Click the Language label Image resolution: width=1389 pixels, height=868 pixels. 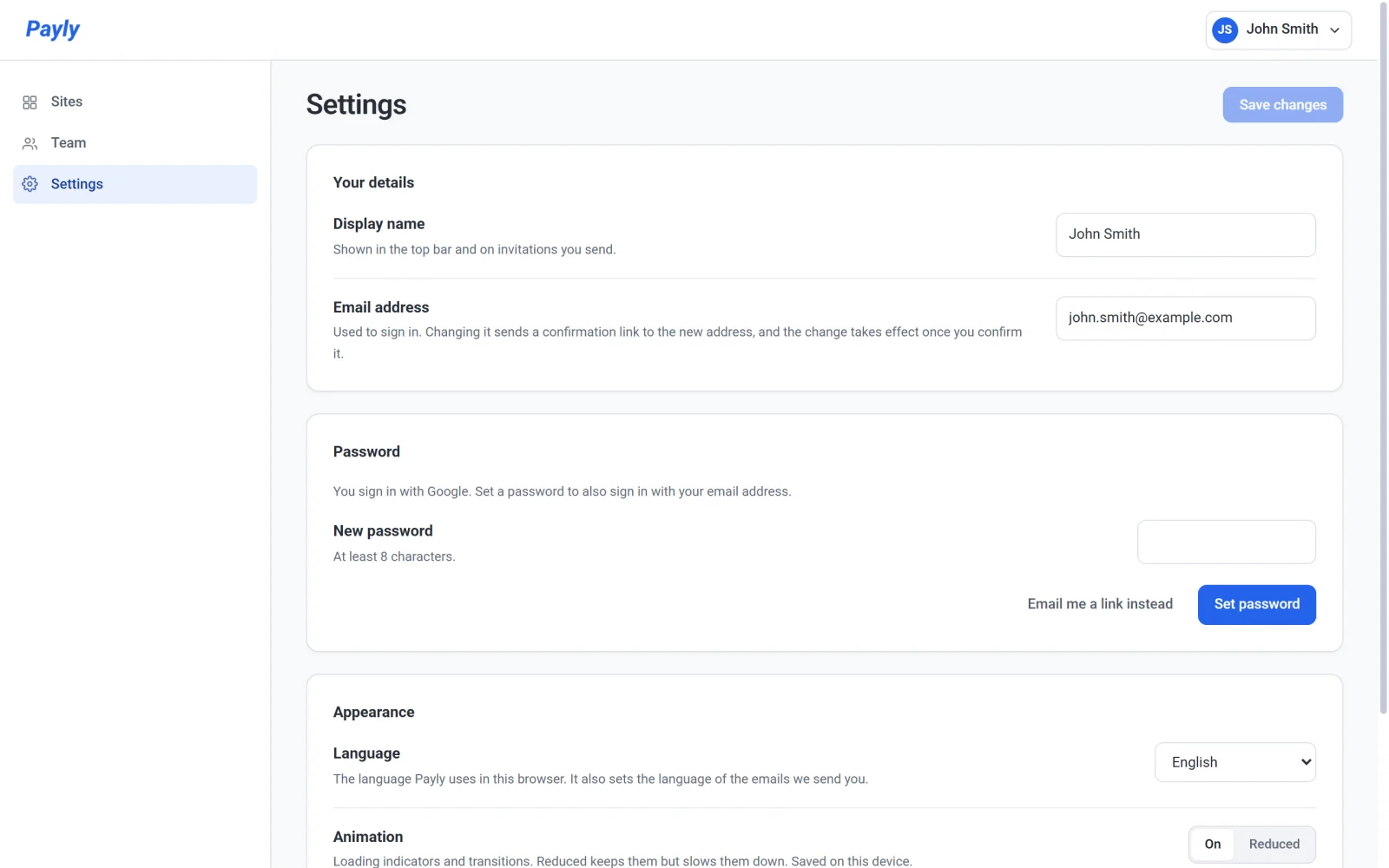point(366,753)
